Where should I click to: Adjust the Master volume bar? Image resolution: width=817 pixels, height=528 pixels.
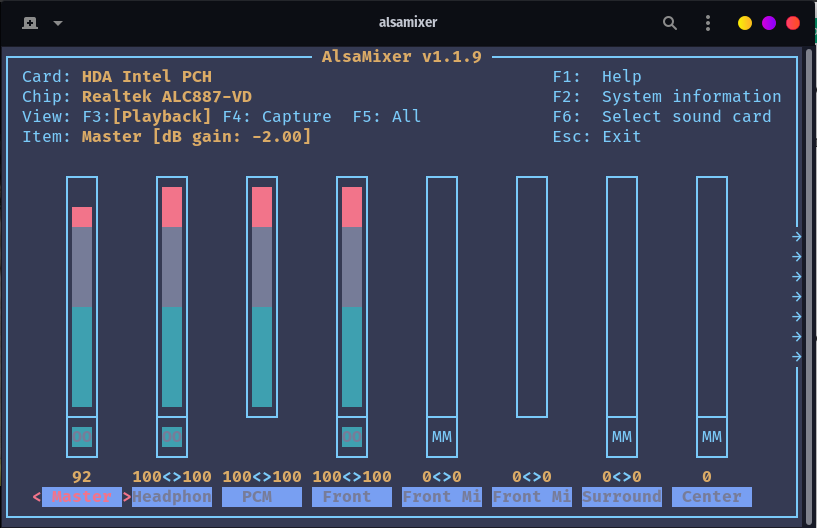pyautogui.click(x=82, y=297)
